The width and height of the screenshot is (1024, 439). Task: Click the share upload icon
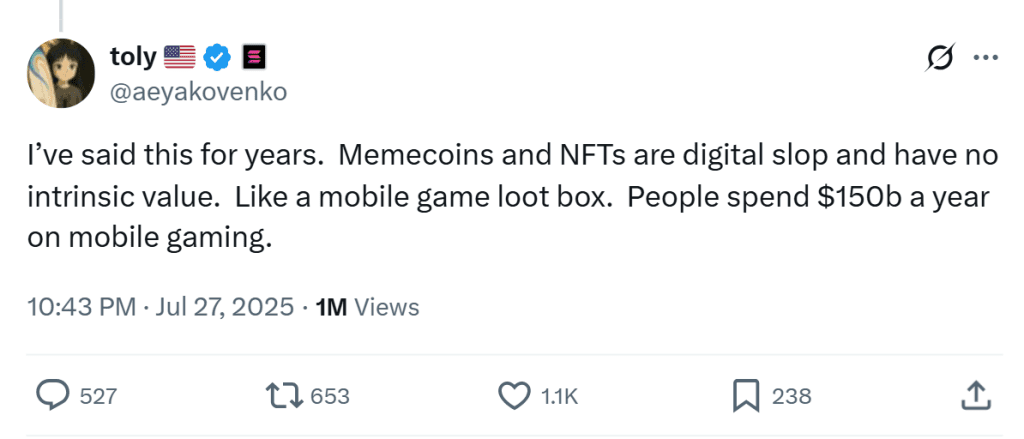[974, 396]
